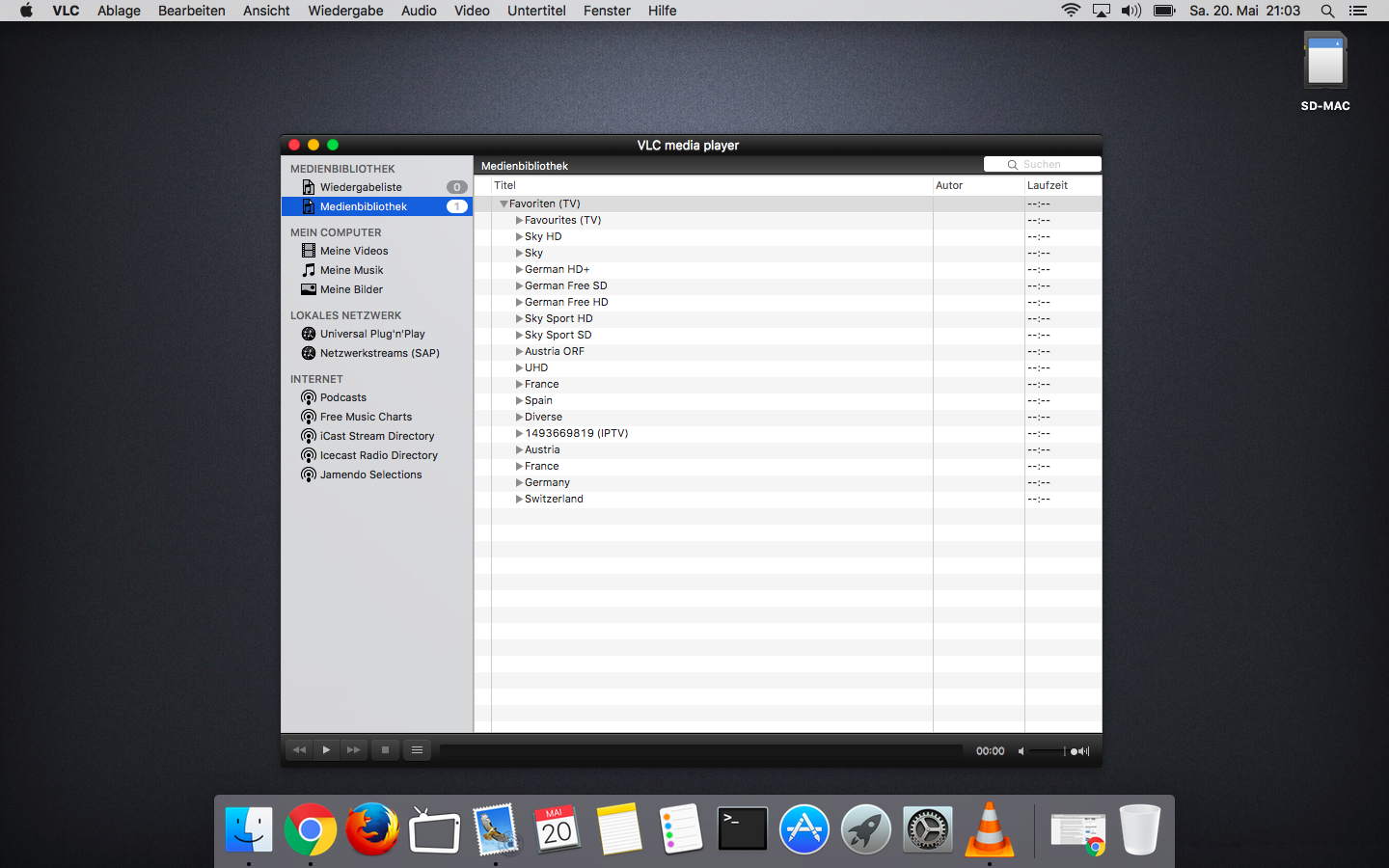The height and width of the screenshot is (868, 1389).
Task: Toggle the playlist view button
Action: click(x=417, y=750)
